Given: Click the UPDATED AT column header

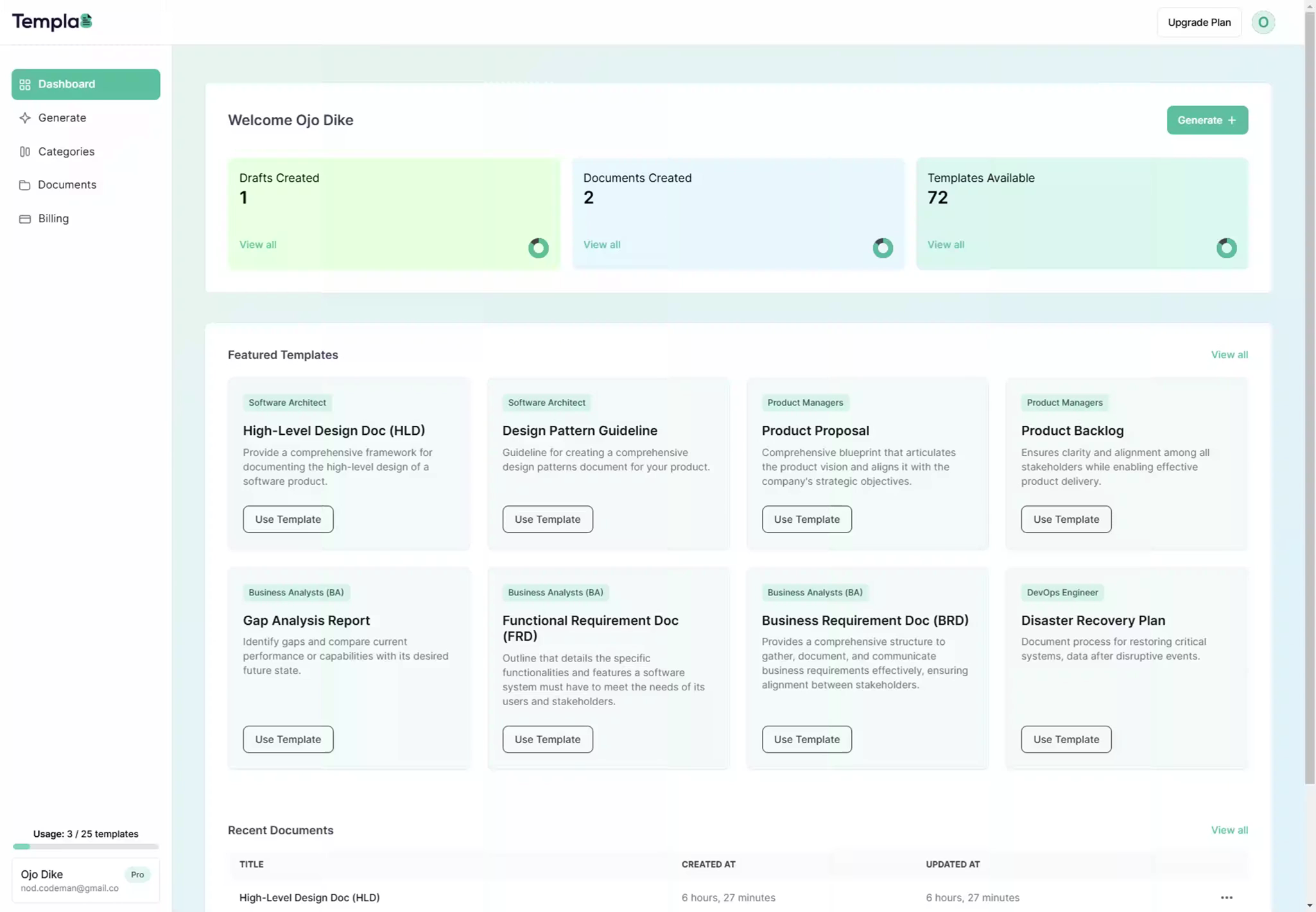Looking at the screenshot, I should tap(953, 864).
